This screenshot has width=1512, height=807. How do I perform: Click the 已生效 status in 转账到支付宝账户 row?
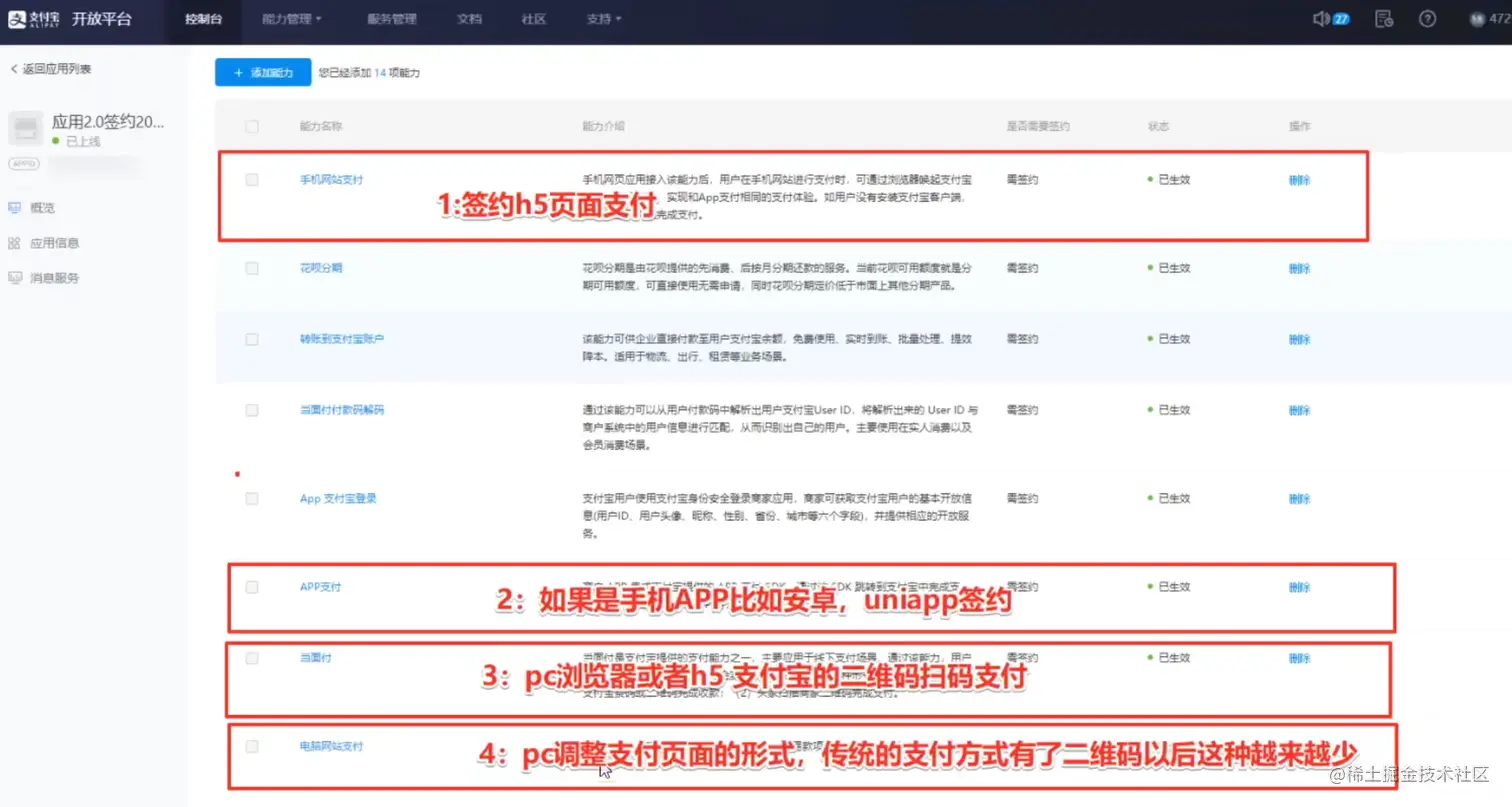click(x=1169, y=339)
